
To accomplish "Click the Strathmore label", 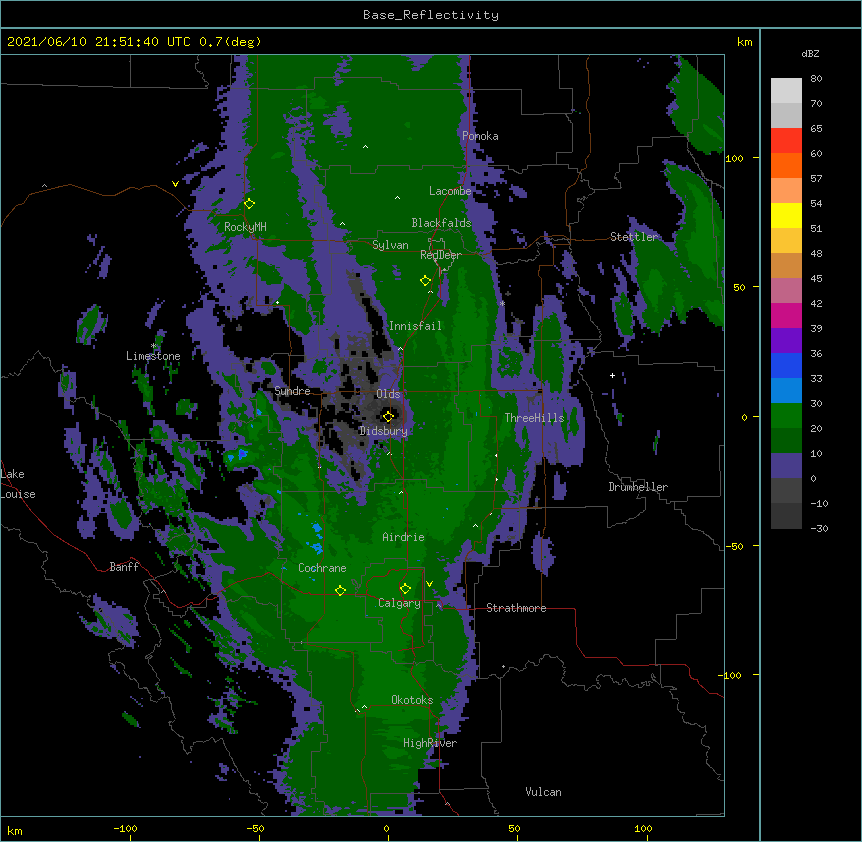I will click(x=516, y=608).
